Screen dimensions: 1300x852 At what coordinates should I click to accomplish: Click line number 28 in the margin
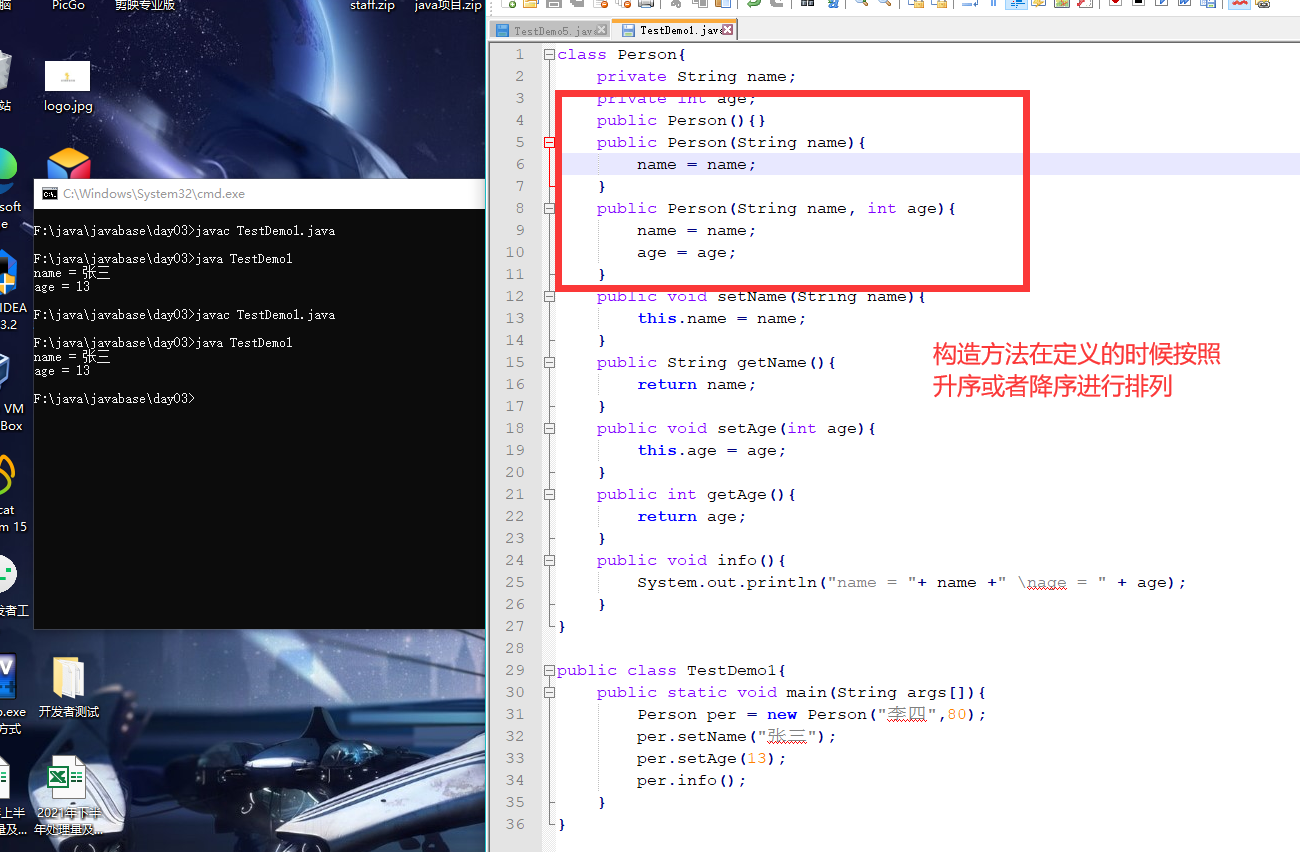pyautogui.click(x=515, y=648)
